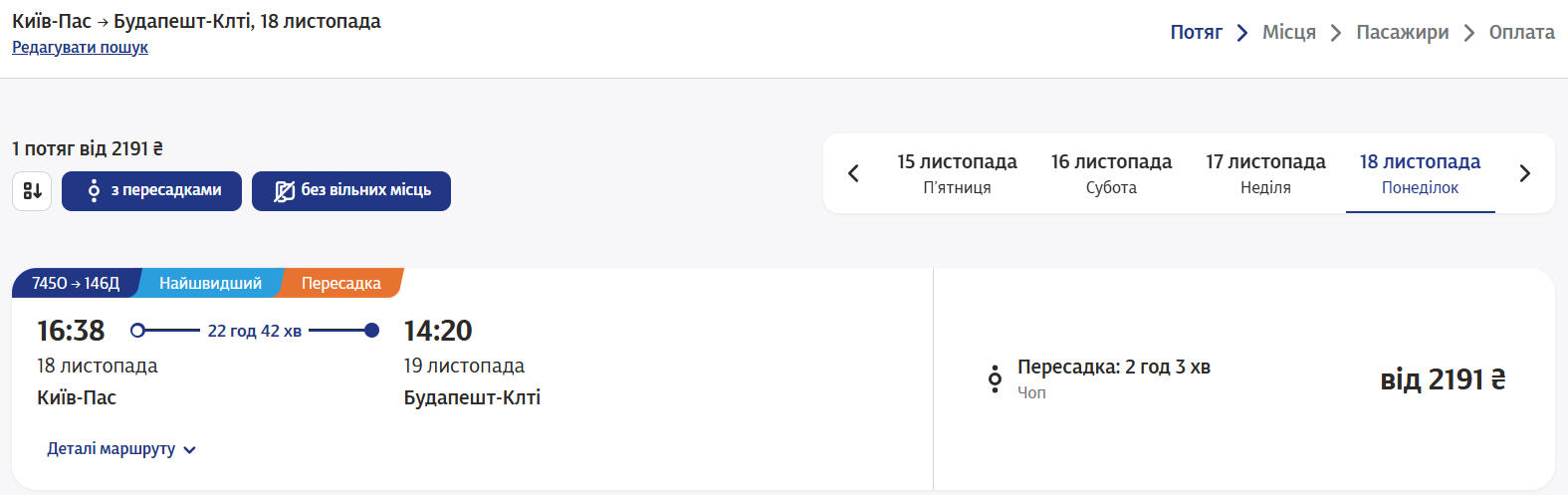The image size is (1568, 495).
Task: Toggle the 'без вільних місць' filter
Action: tap(351, 190)
